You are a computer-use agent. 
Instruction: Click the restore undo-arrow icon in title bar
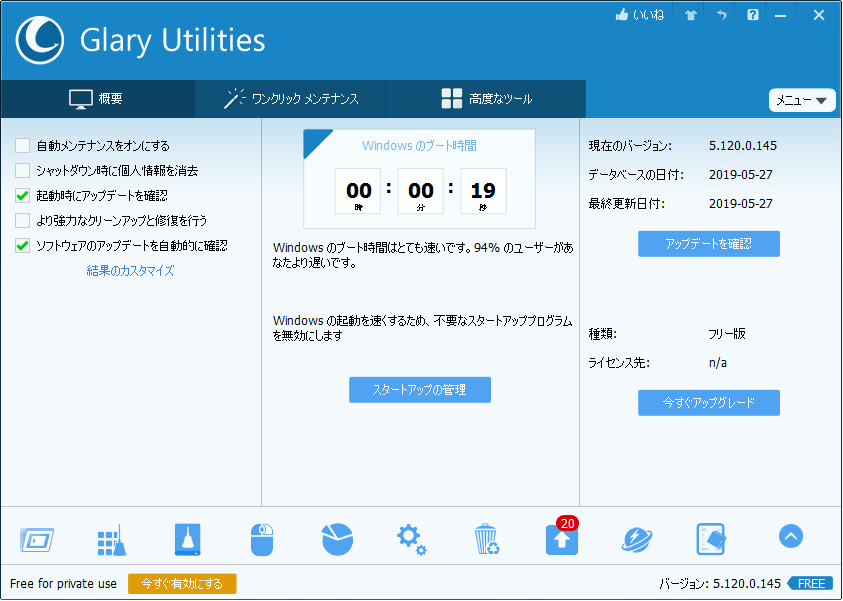(x=721, y=15)
